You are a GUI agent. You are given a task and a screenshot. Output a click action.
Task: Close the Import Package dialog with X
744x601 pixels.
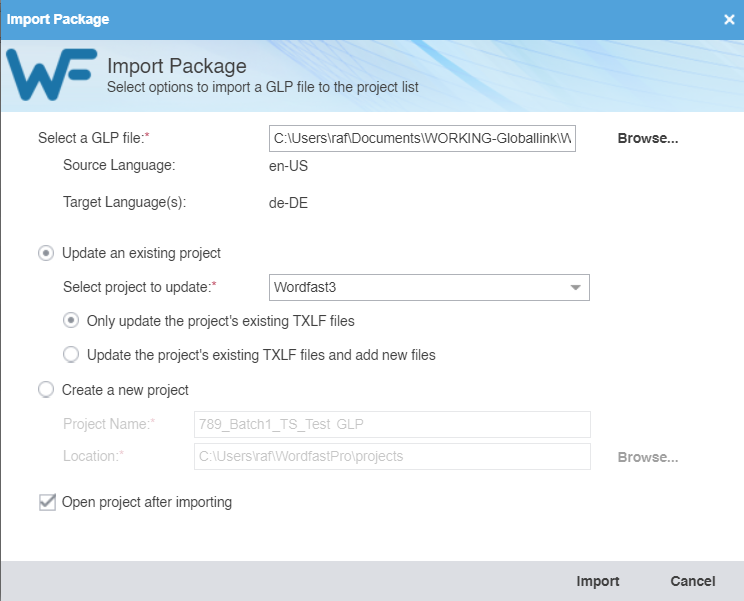tap(729, 19)
